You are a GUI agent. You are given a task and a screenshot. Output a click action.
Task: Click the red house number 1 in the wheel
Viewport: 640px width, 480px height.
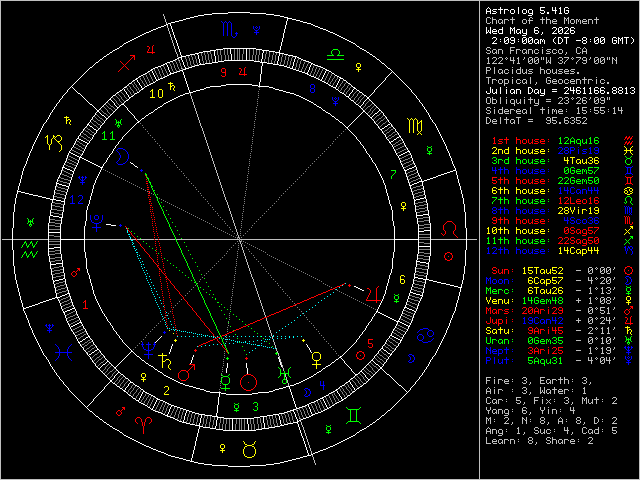click(x=85, y=304)
